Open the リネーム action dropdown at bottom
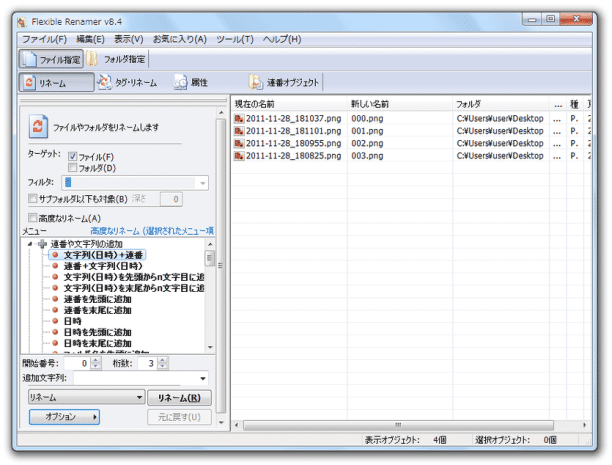612x465 pixels. point(139,397)
